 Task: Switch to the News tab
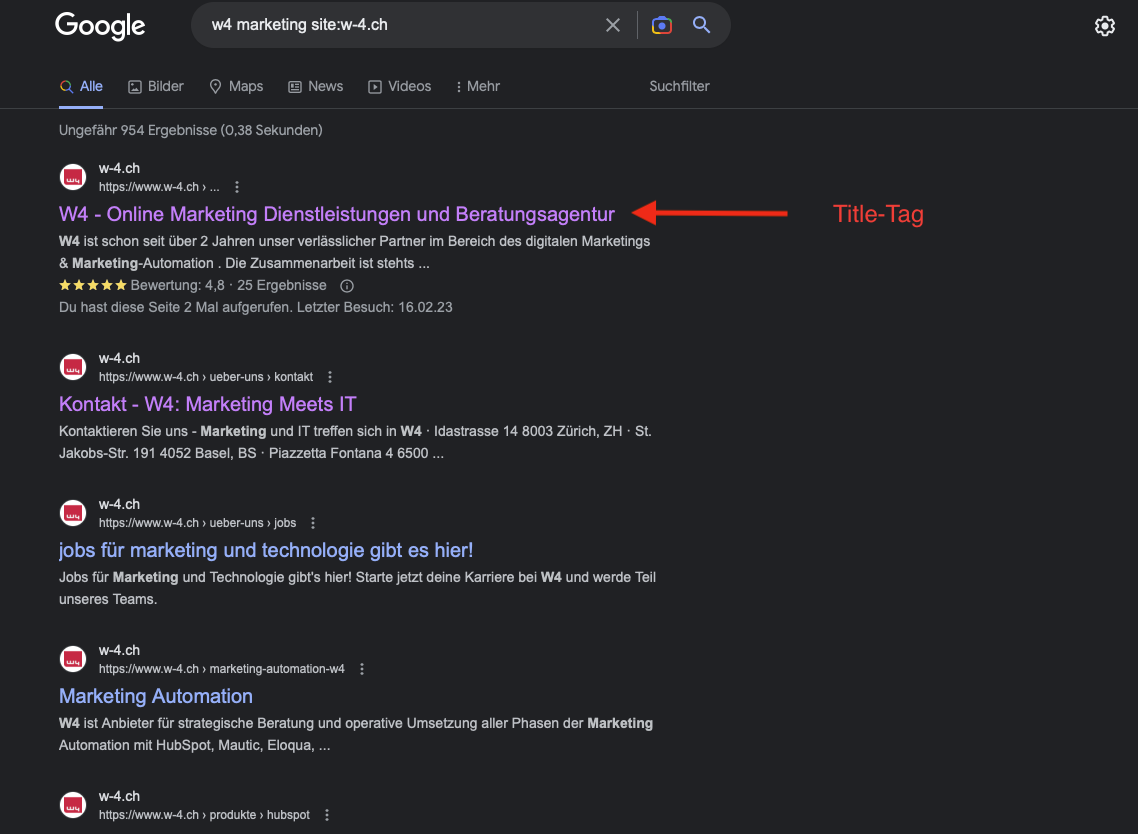coord(316,86)
